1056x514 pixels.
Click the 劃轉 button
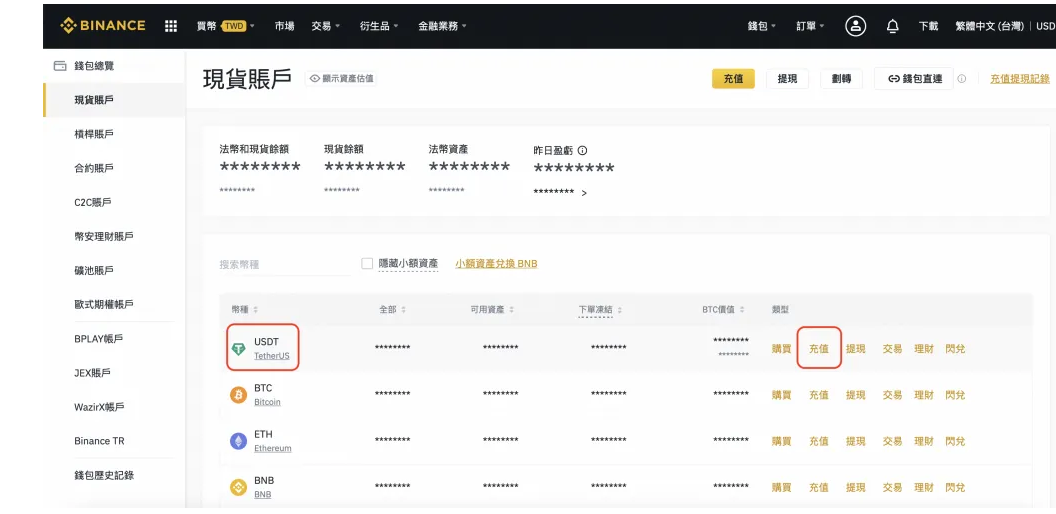(841, 79)
